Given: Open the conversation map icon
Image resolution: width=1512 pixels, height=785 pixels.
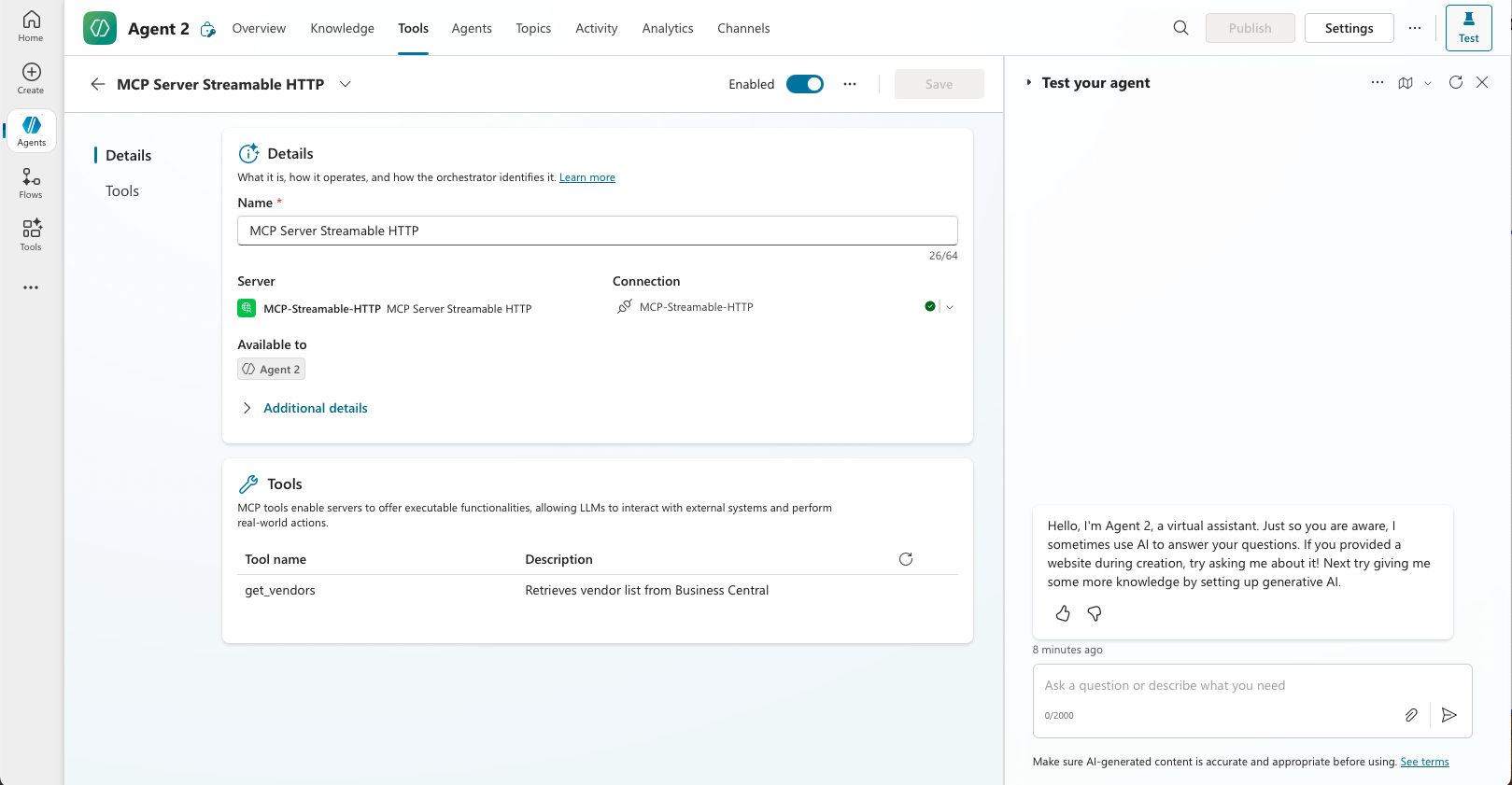Looking at the screenshot, I should [x=1406, y=83].
